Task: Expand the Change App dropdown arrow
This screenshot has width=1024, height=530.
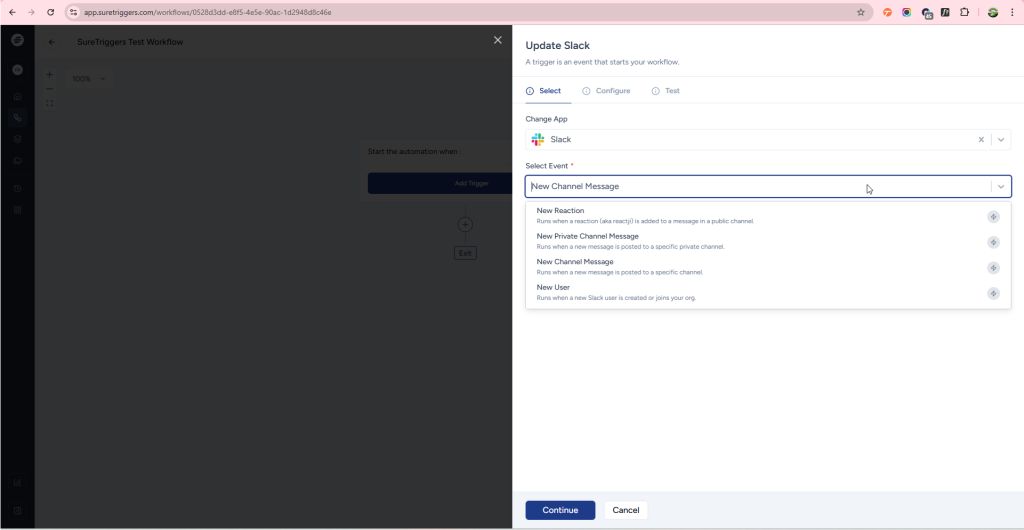Action: tap(1001, 140)
